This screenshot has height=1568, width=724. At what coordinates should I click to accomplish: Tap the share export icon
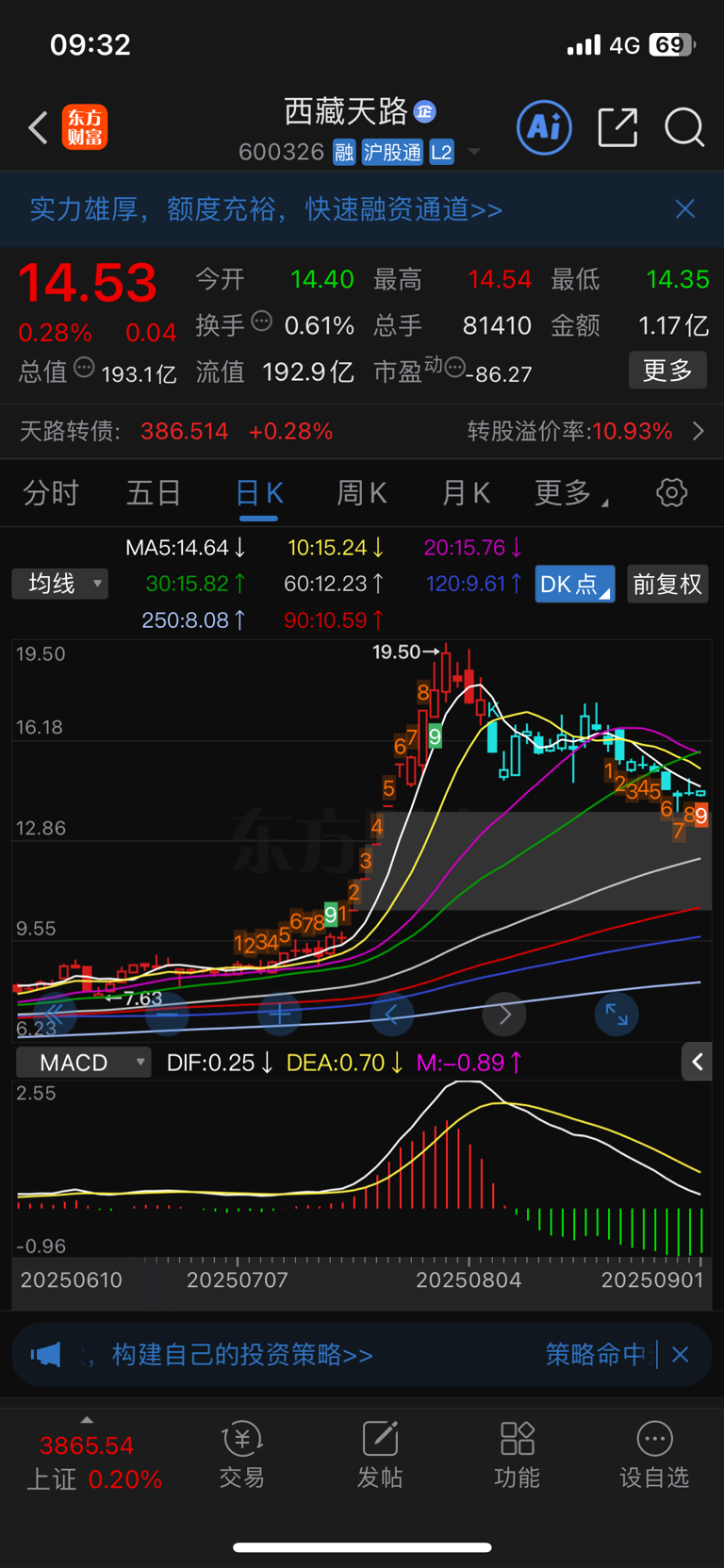click(x=618, y=127)
